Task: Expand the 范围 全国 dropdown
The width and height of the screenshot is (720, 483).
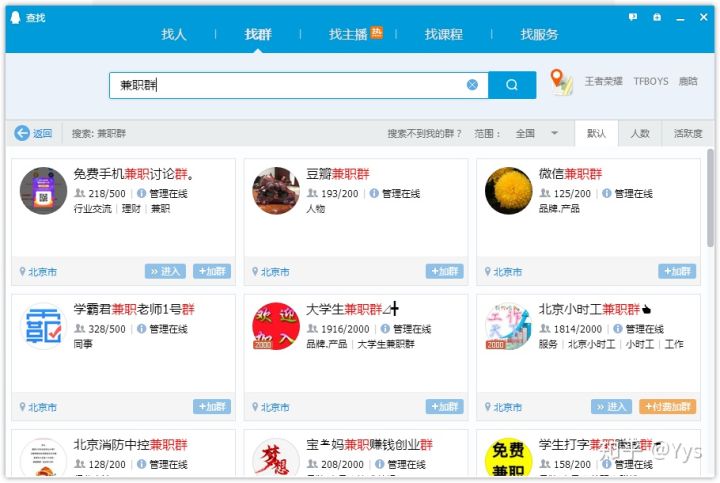Action: 536,133
